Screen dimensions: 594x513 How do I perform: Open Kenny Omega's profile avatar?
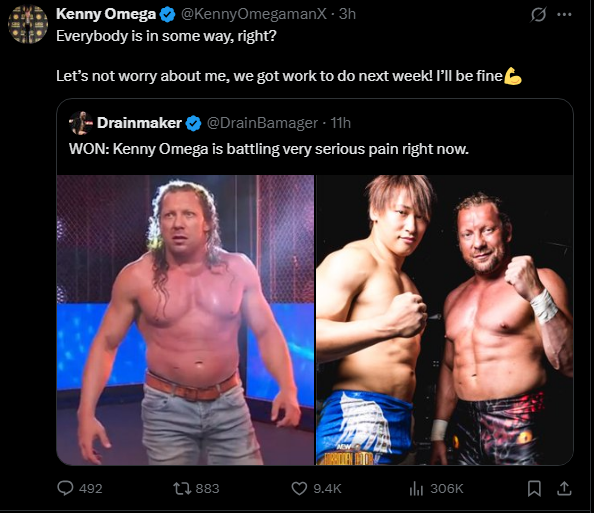point(28,24)
